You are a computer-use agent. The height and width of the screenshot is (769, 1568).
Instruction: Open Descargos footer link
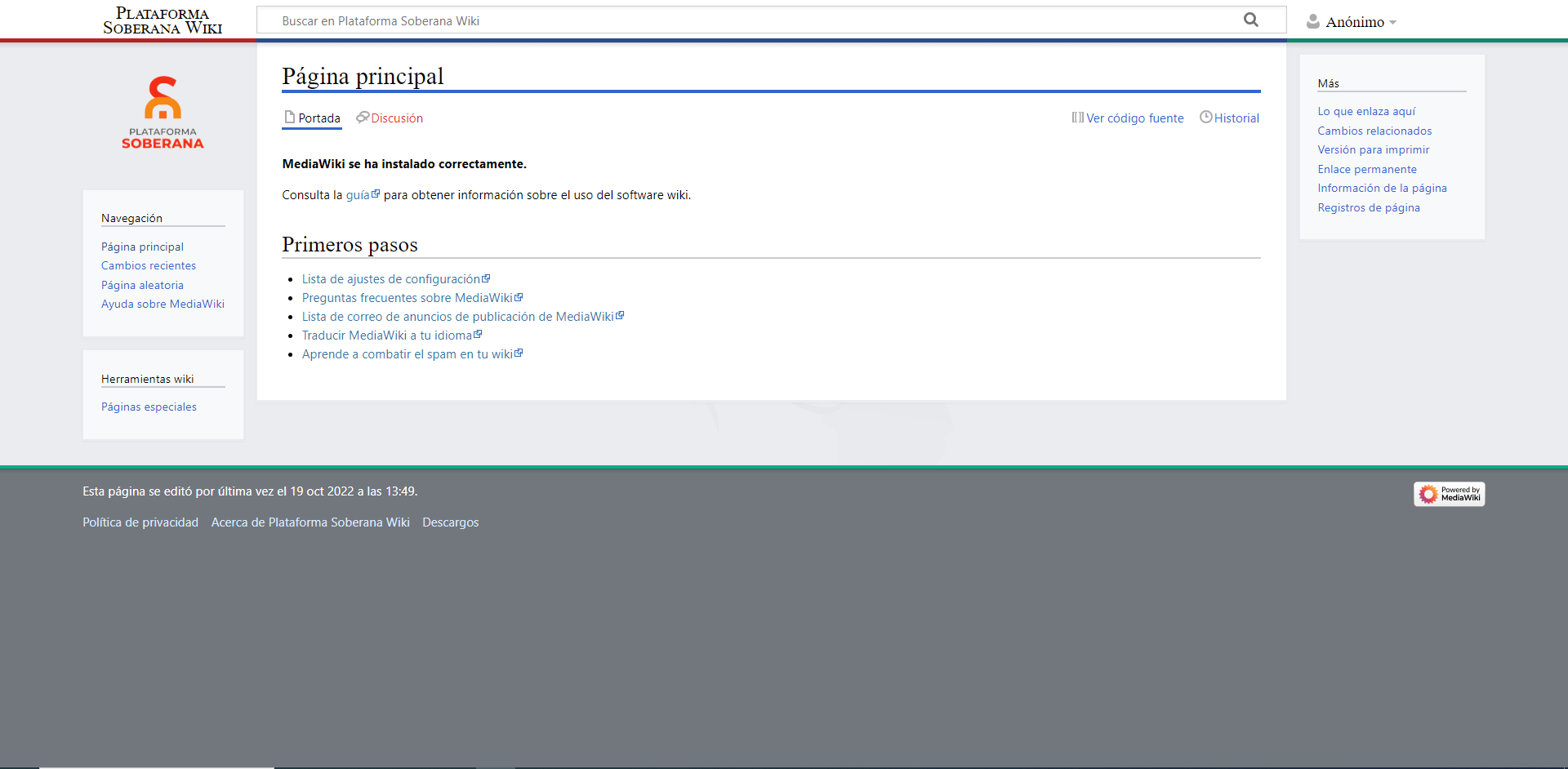coord(451,522)
